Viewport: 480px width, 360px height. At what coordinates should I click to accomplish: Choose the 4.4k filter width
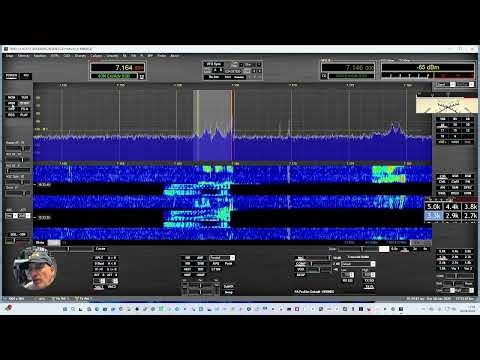452,207
